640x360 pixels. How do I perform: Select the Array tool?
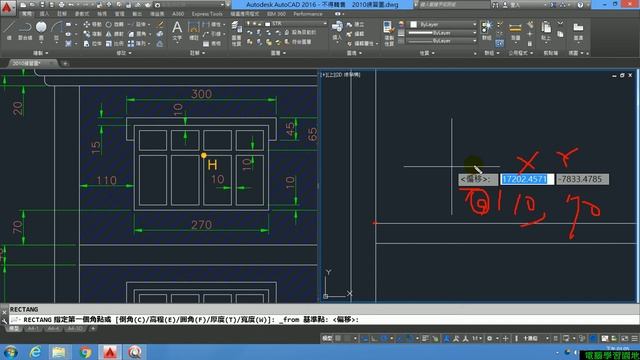coord(138,43)
